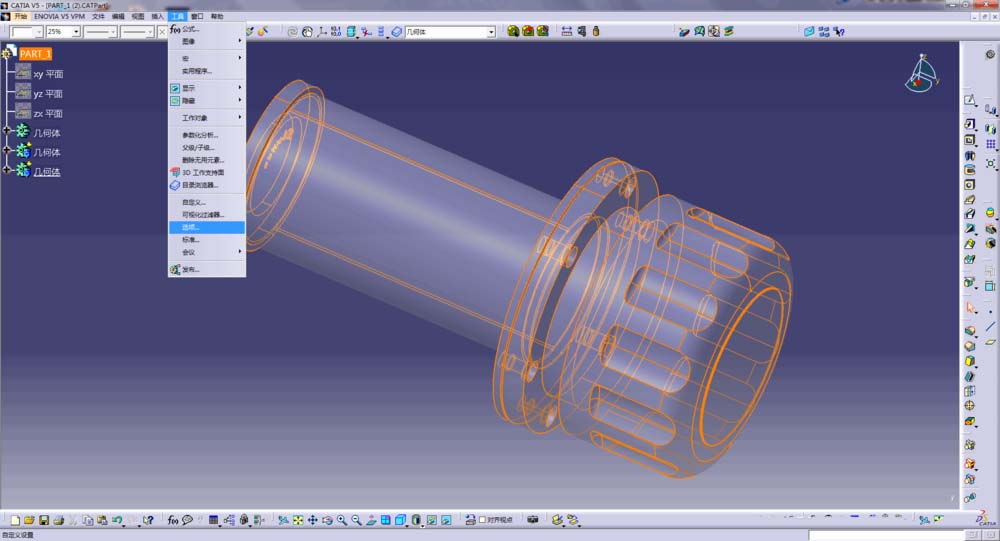Click the Fly mode icon
Image resolution: width=1000 pixels, height=541 pixels.
click(x=283, y=521)
